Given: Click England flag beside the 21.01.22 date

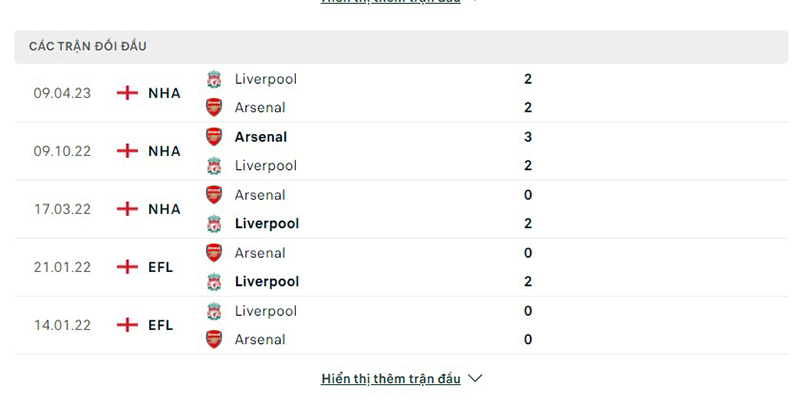Looking at the screenshot, I should tap(127, 267).
